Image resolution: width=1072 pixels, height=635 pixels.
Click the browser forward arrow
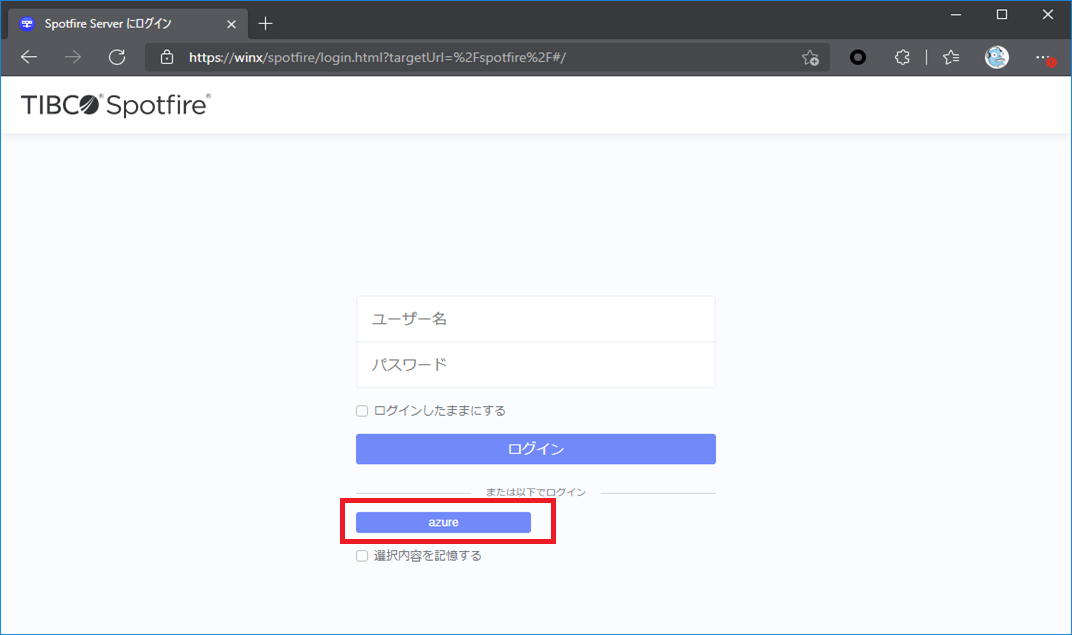click(72, 57)
